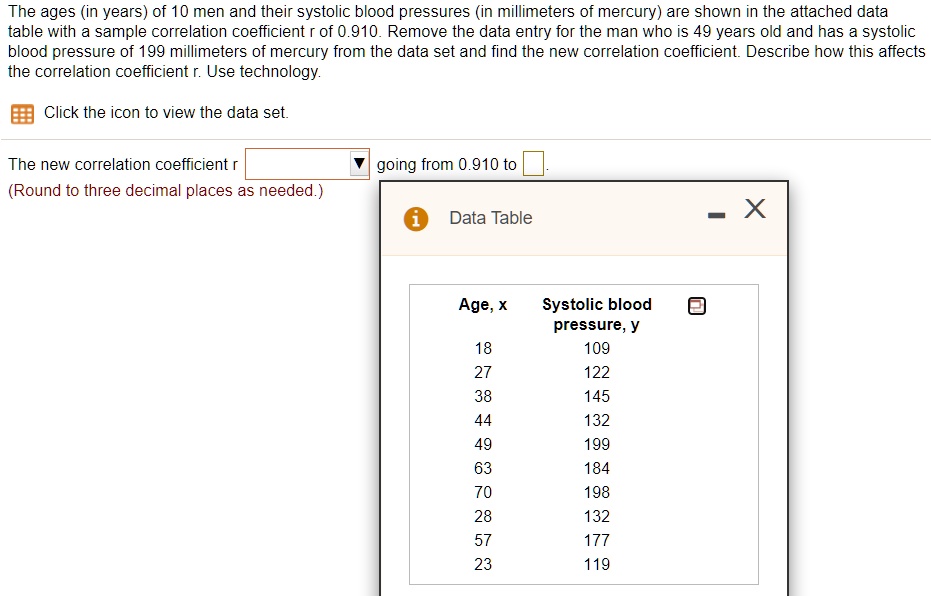Click the Data Table title text
The width and height of the screenshot is (931, 596).
tap(490, 218)
